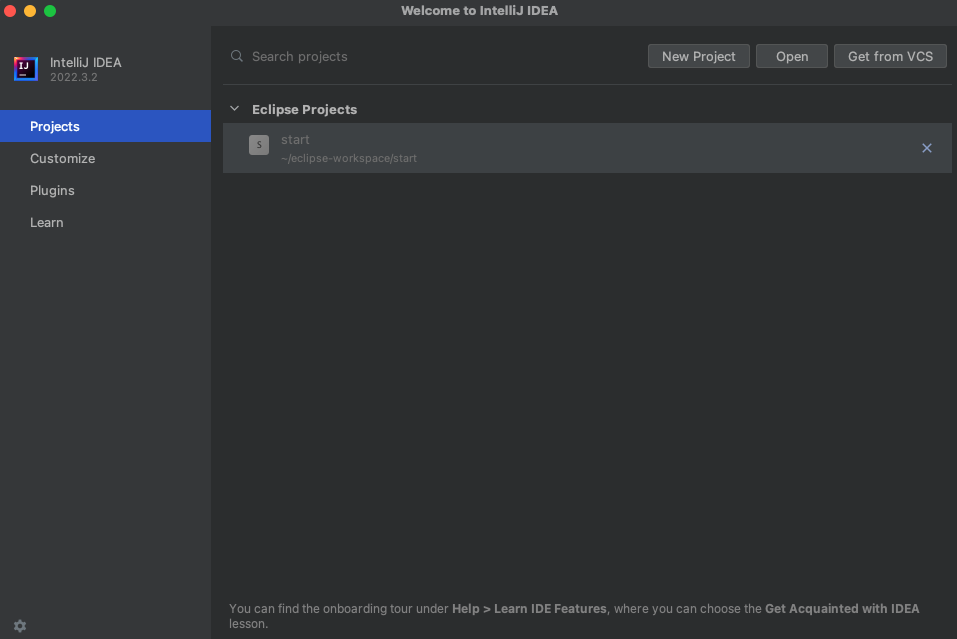957x639 pixels.
Task: Maximize window with green button
Action: (50, 11)
